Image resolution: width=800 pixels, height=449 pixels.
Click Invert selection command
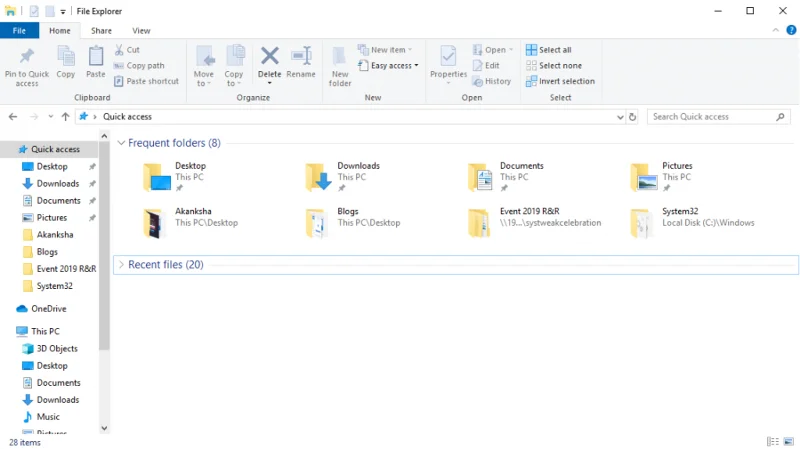[x=560, y=81]
